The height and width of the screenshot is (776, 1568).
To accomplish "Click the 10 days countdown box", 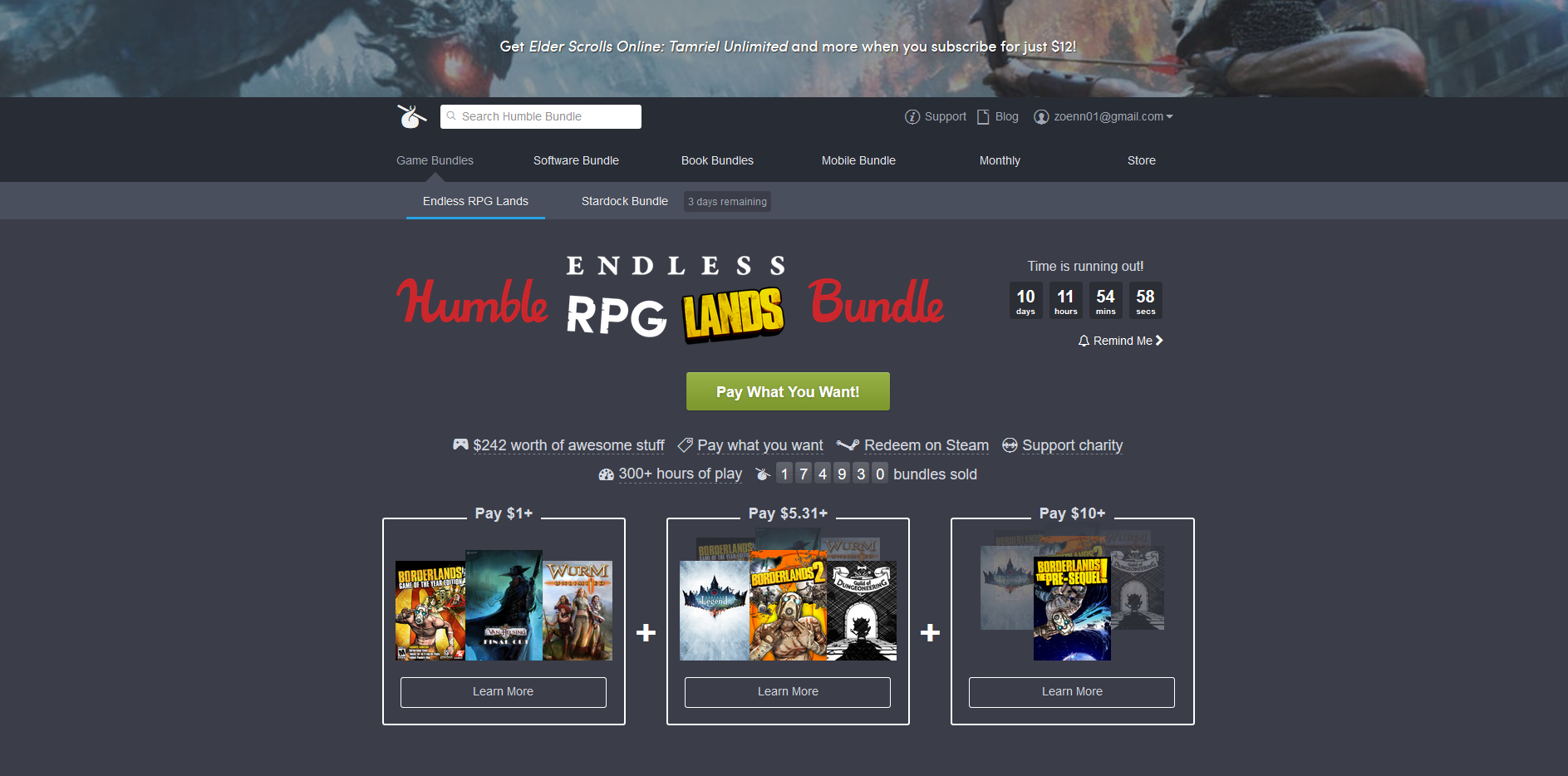I will (1025, 301).
